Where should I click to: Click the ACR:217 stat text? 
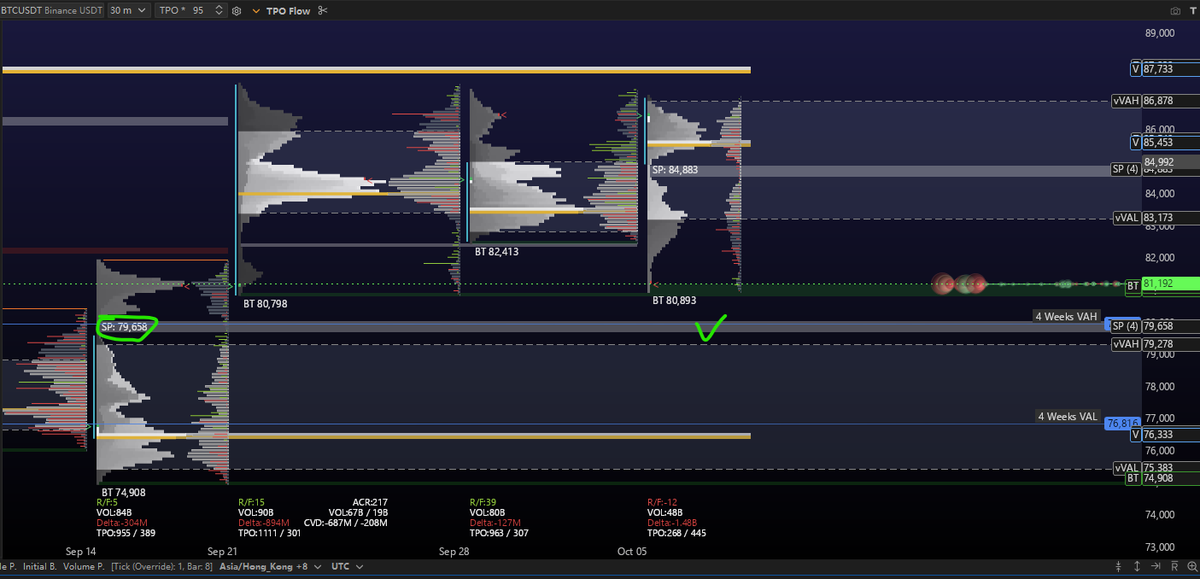click(x=369, y=502)
